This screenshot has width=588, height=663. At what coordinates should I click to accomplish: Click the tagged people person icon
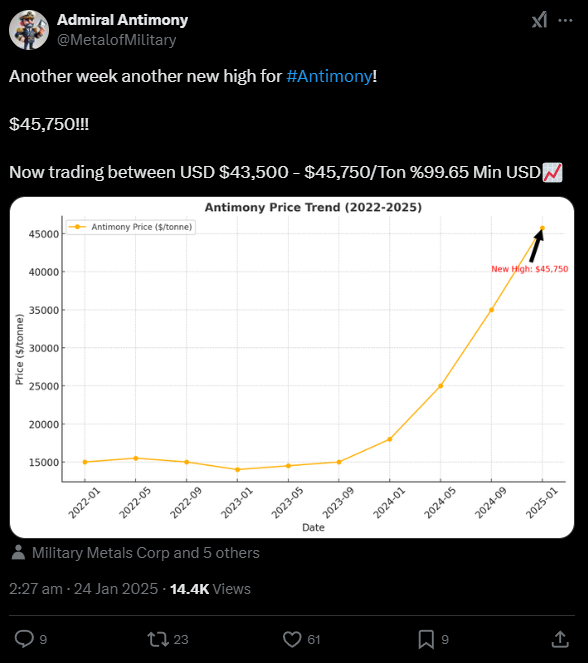point(18,552)
